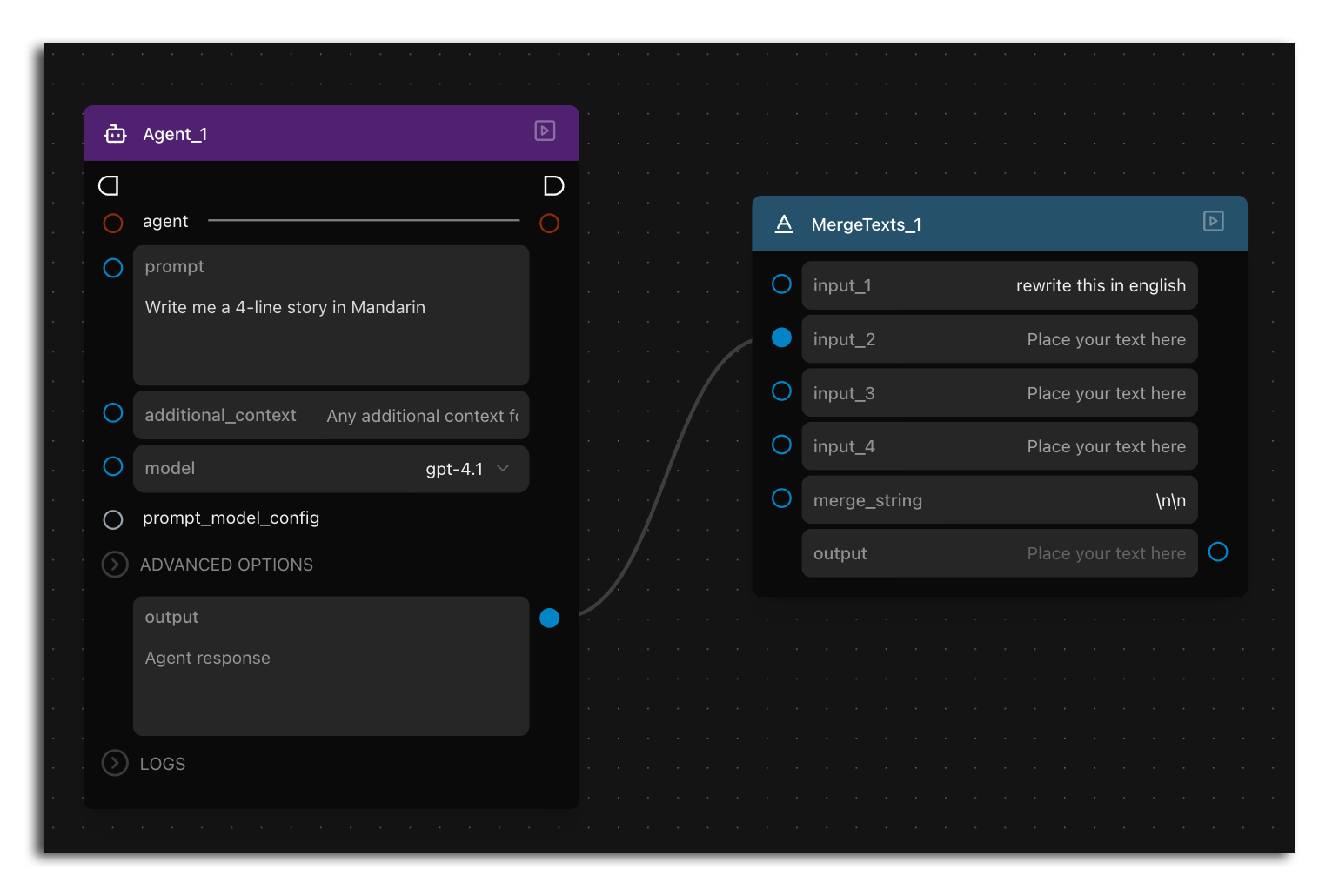Edit input_1 'rewrite this in english' field
1339x896 pixels.
(999, 285)
